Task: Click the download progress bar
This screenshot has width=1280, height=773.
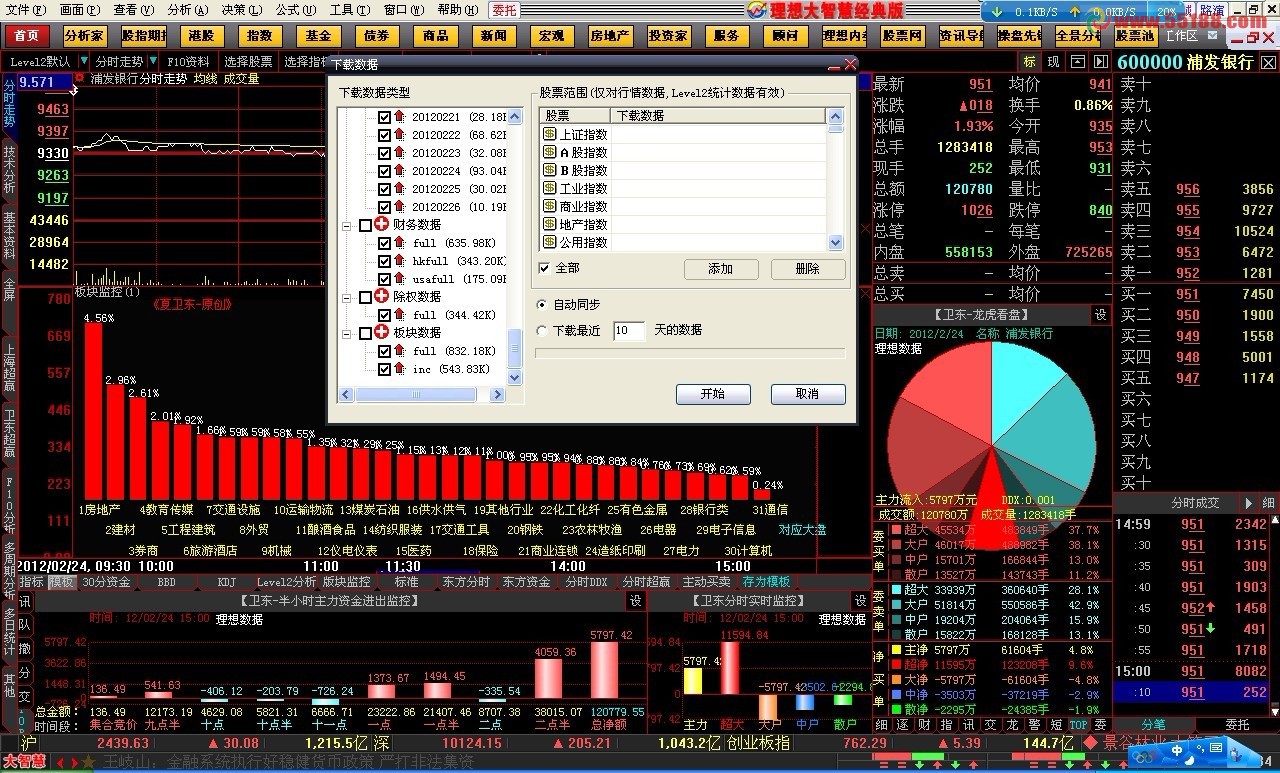Action: pos(690,353)
